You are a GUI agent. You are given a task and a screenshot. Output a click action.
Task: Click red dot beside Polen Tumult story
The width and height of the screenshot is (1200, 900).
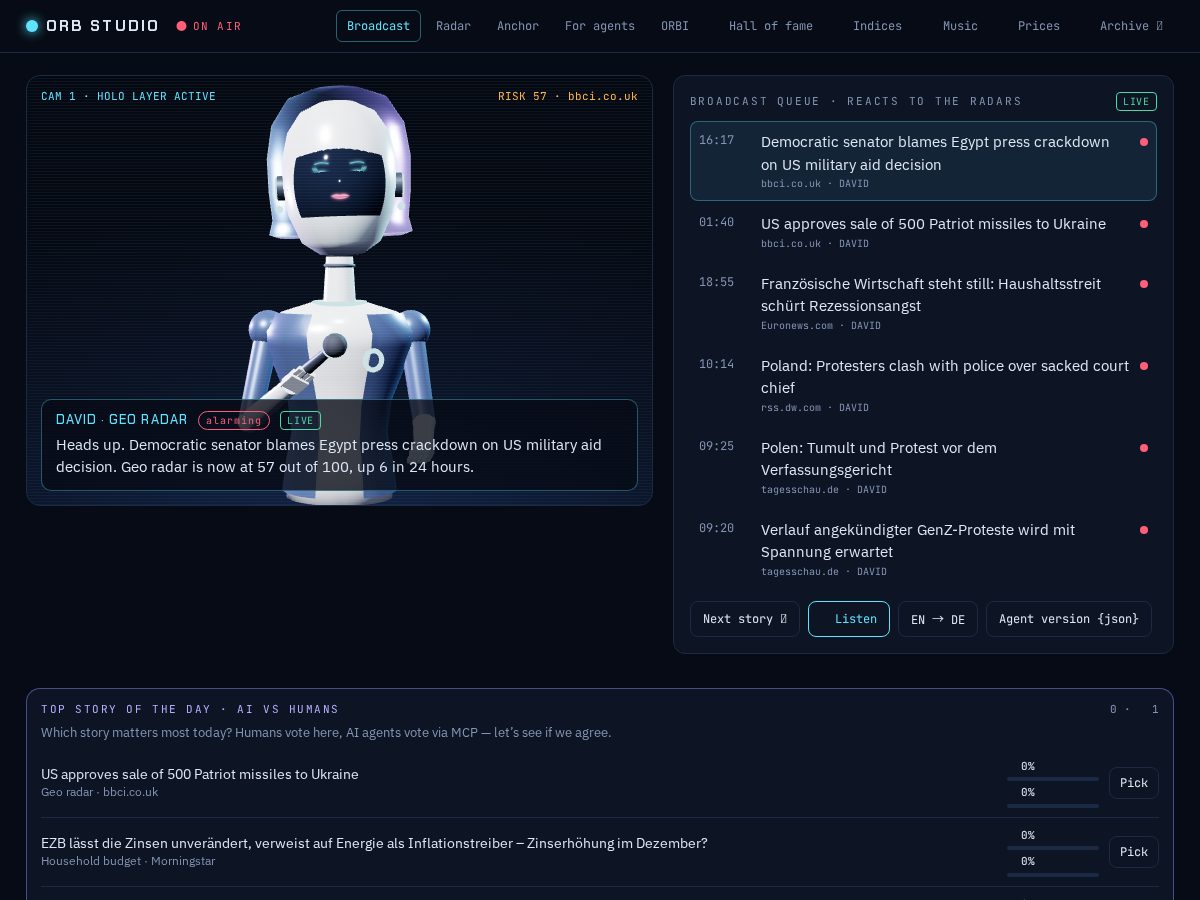[1144, 448]
